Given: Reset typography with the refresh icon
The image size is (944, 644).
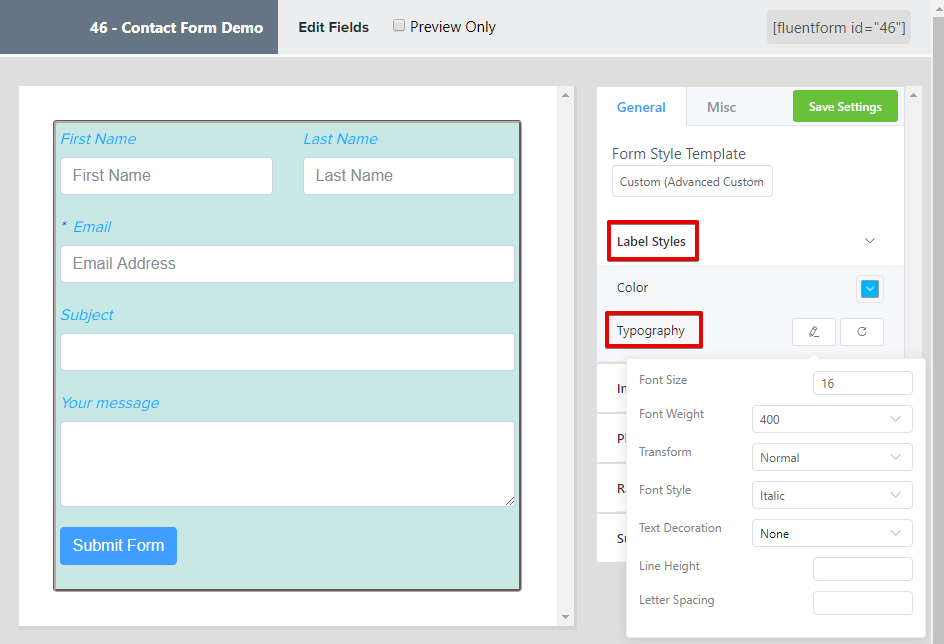Looking at the screenshot, I should tap(862, 332).
